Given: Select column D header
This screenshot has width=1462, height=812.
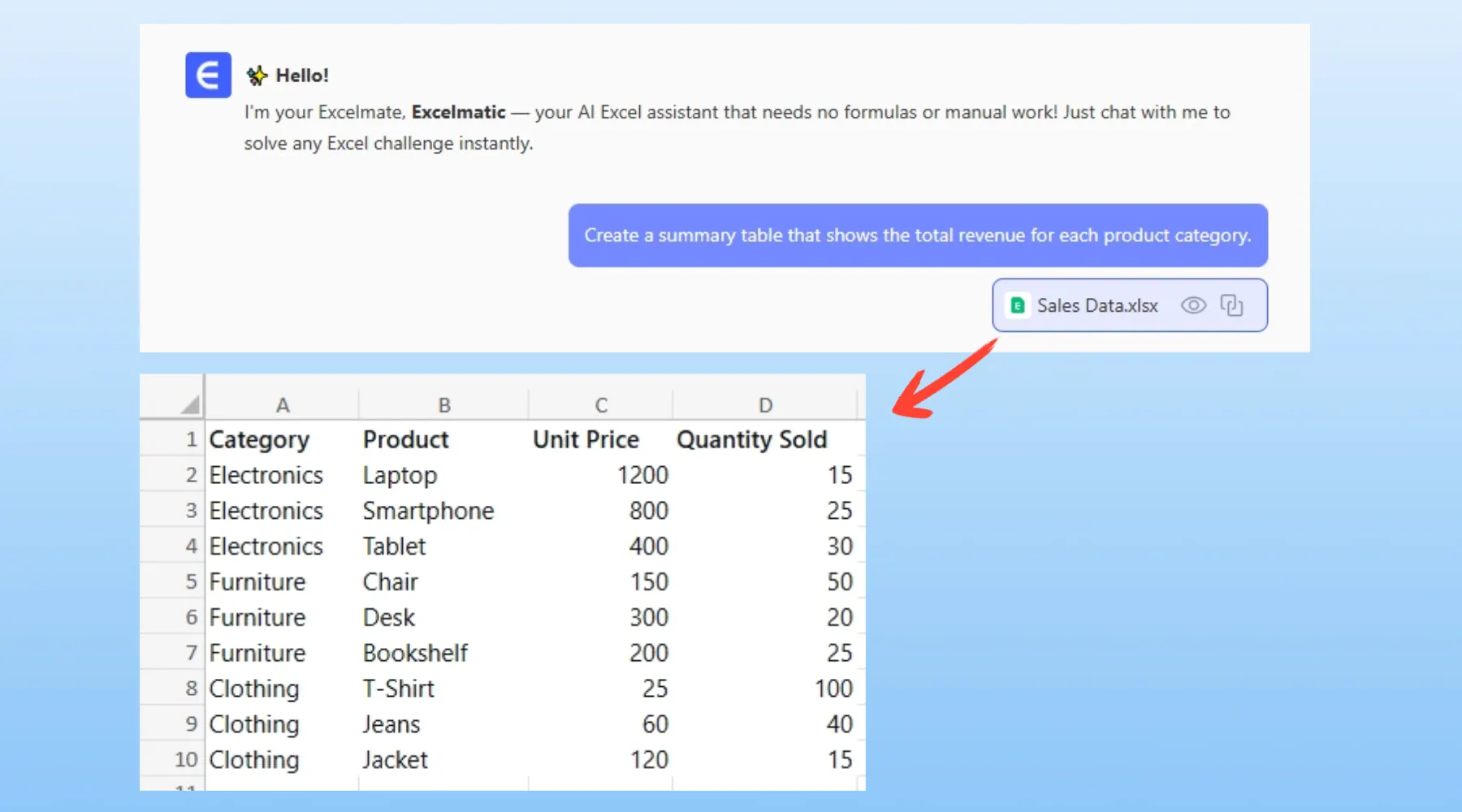Looking at the screenshot, I should [x=765, y=404].
